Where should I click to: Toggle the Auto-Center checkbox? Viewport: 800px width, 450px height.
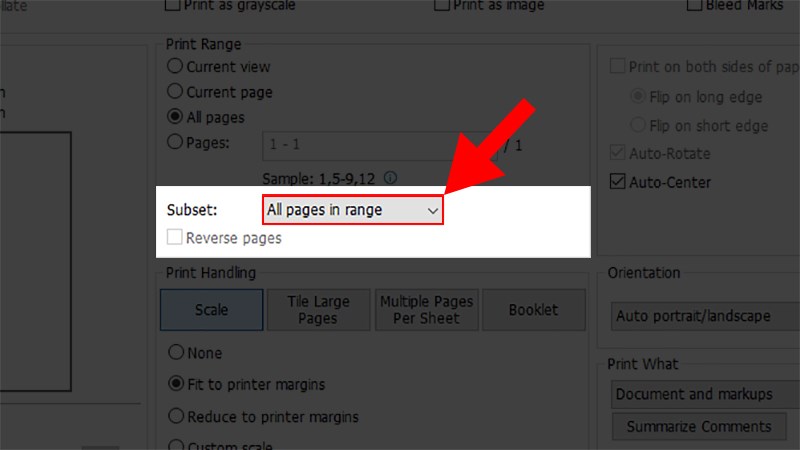coord(617,182)
